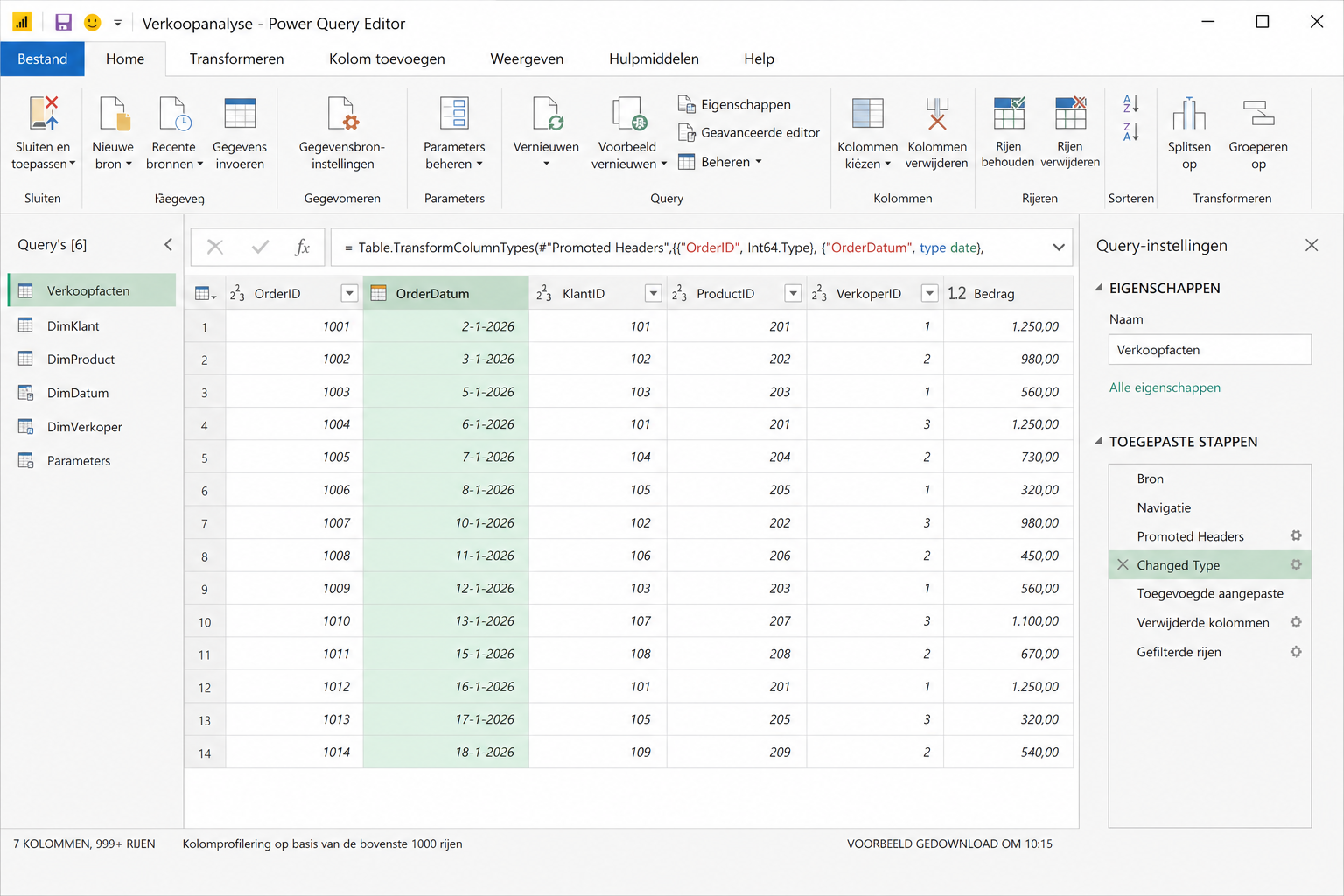
Task: Open settings gear for Changed Type step
Action: [x=1296, y=565]
